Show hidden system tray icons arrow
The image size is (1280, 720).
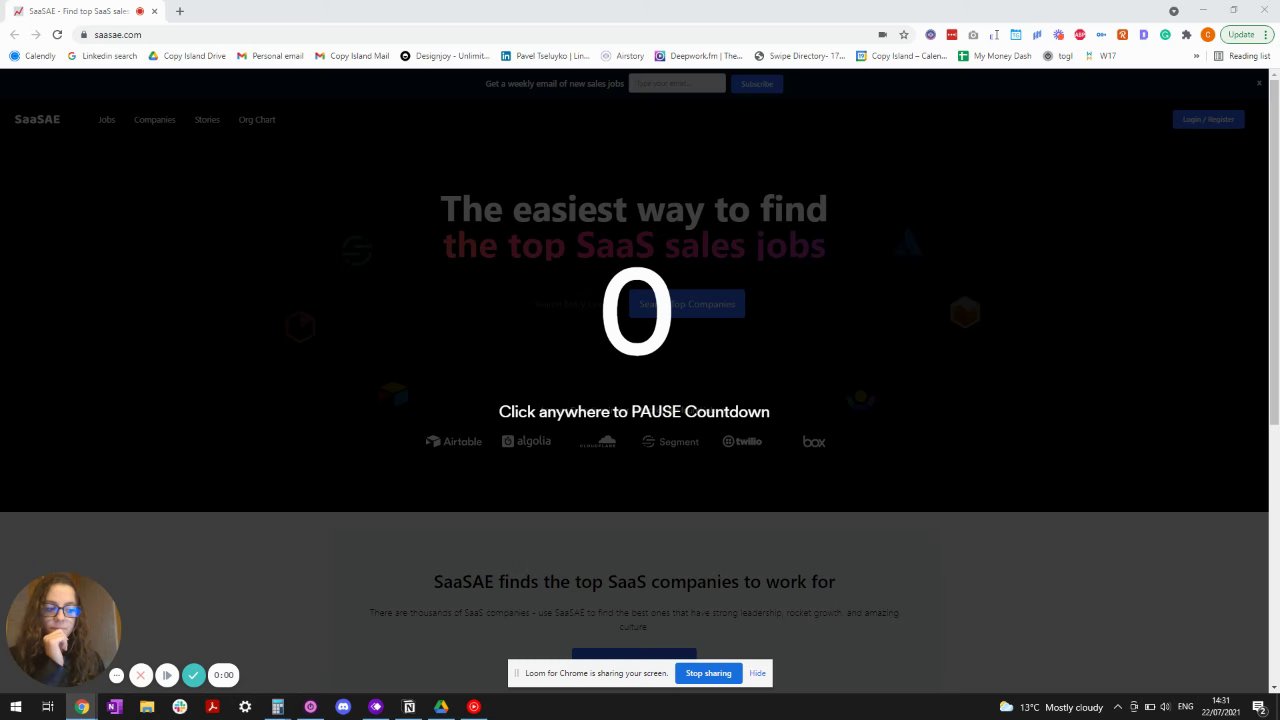click(1117, 707)
